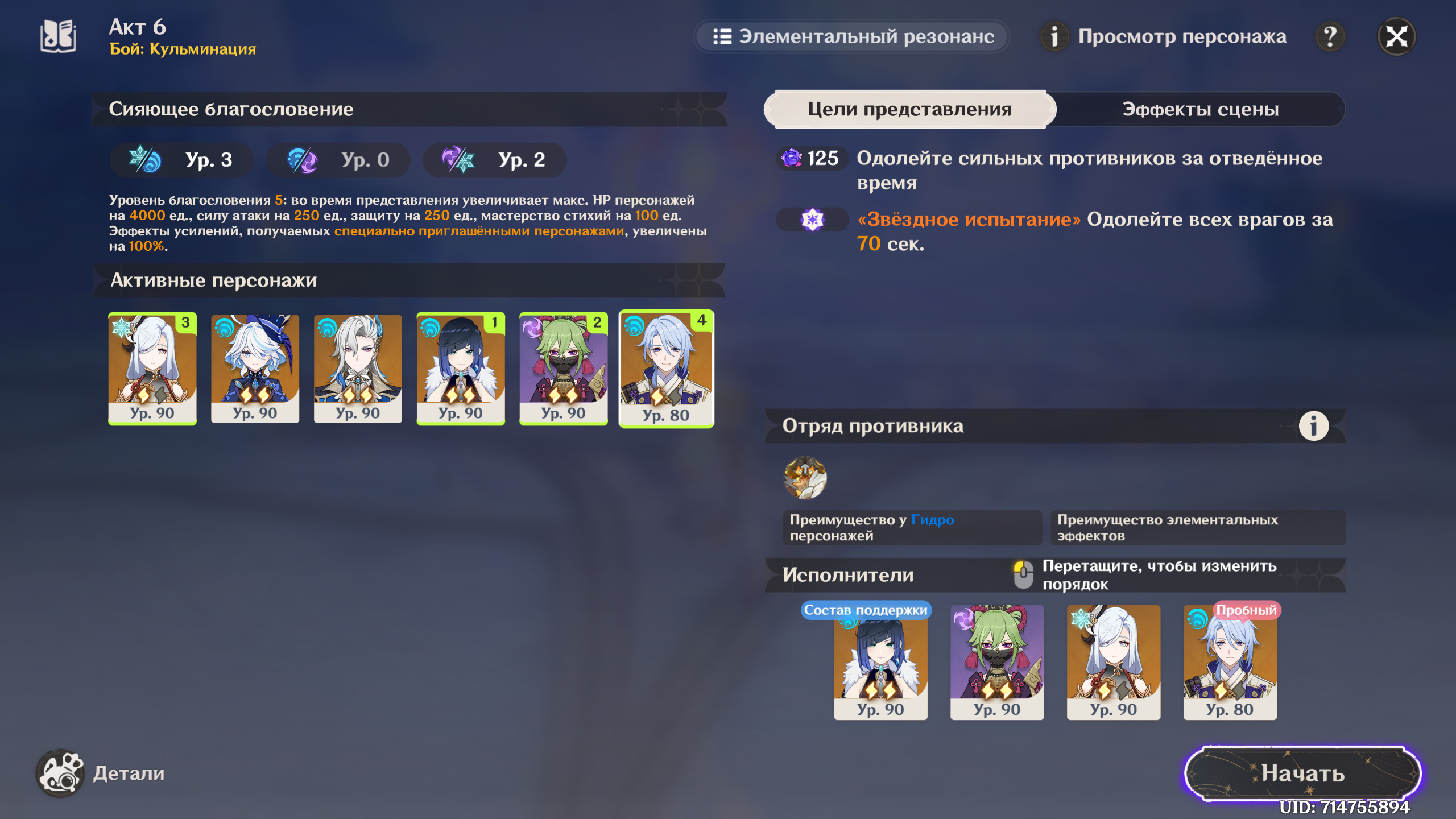Click the Детали paw icon
This screenshot has height=819, width=1456.
(x=60, y=773)
